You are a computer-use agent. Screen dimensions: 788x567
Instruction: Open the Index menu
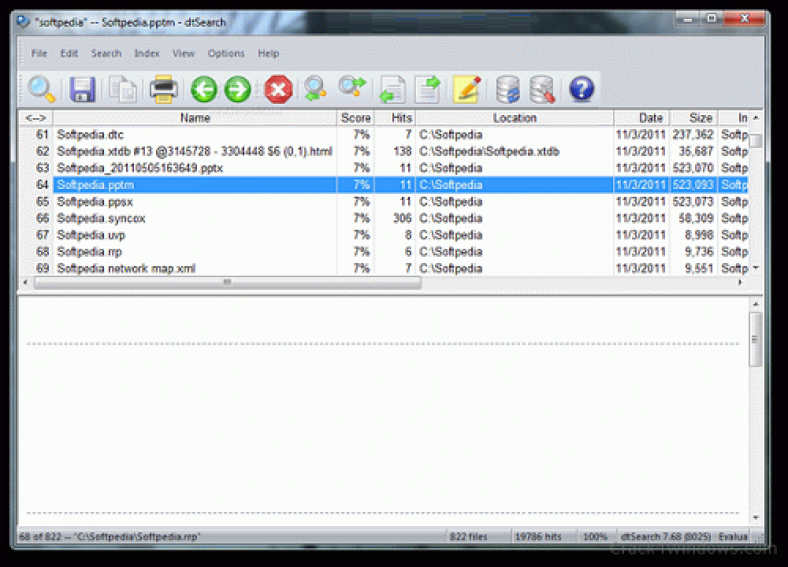147,53
